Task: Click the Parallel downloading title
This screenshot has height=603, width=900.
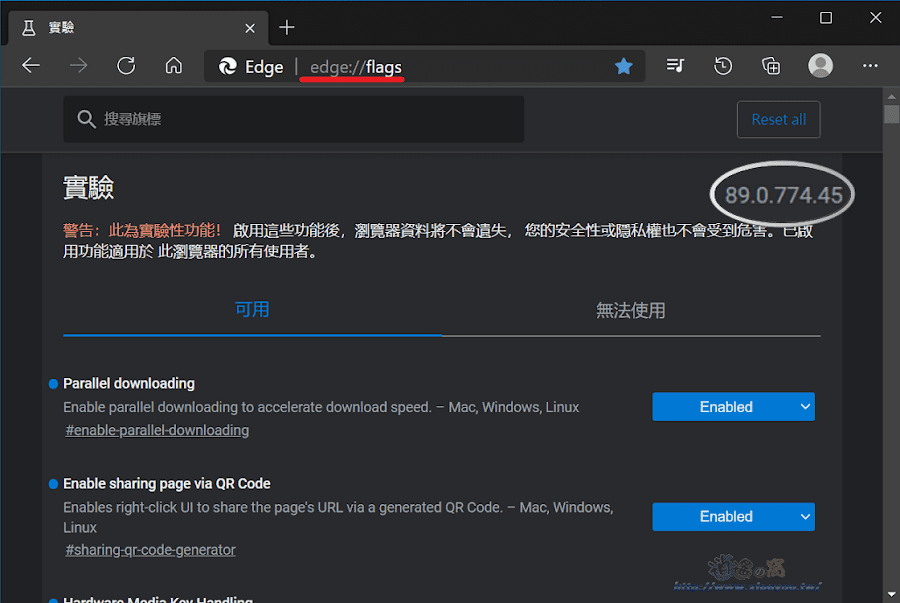Action: pyautogui.click(x=129, y=383)
